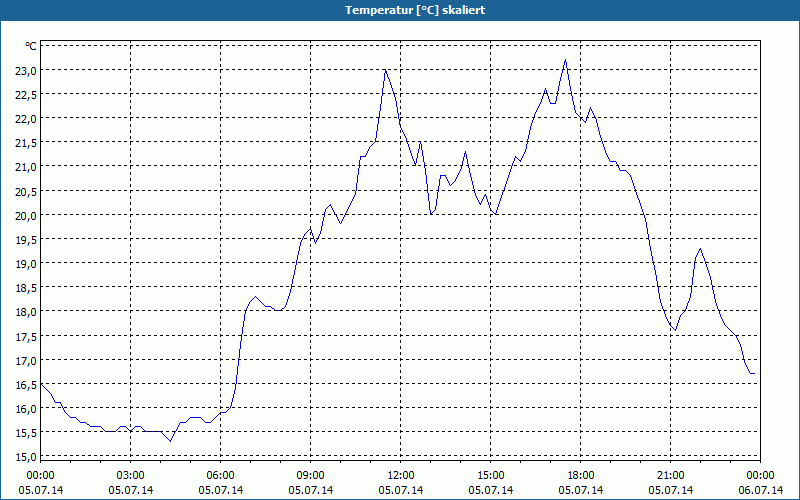This screenshot has width=800, height=500.
Task: Click the 06.07.14 date label
Action: (x=760, y=490)
